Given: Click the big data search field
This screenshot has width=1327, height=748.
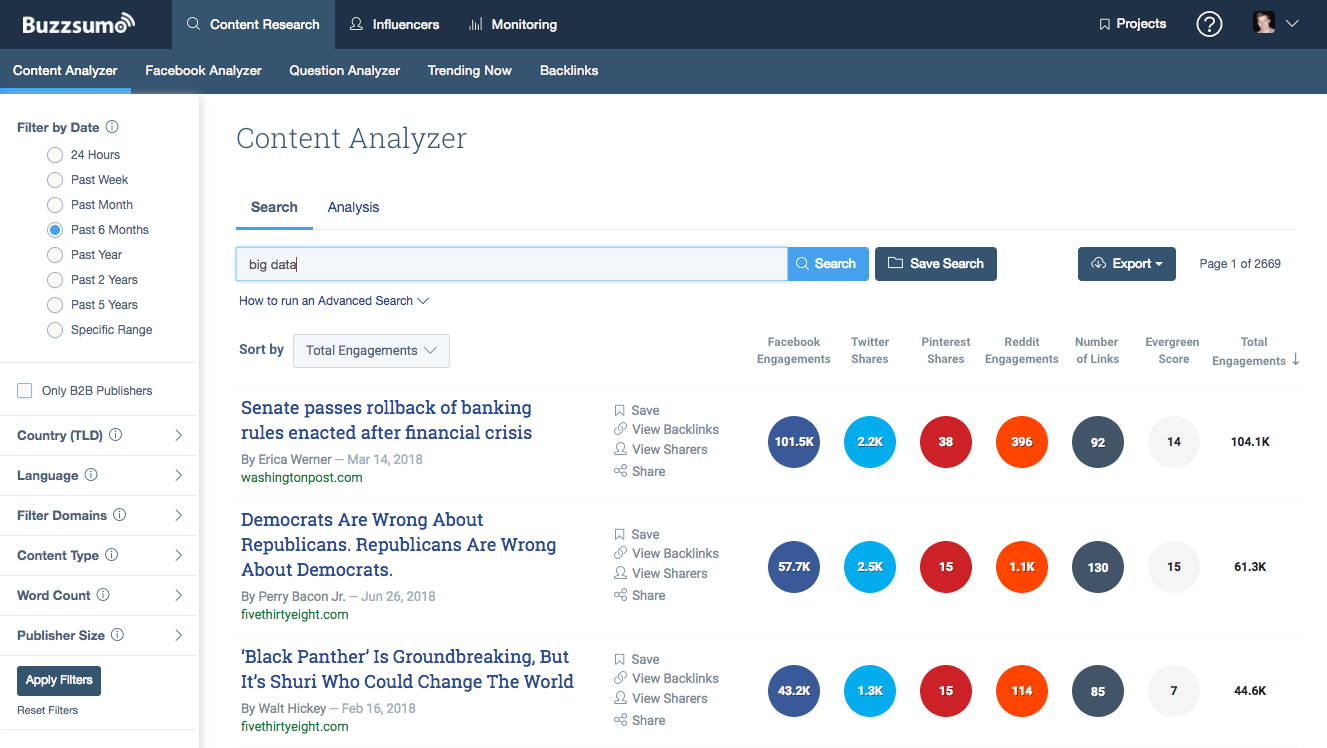Looking at the screenshot, I should 512,264.
